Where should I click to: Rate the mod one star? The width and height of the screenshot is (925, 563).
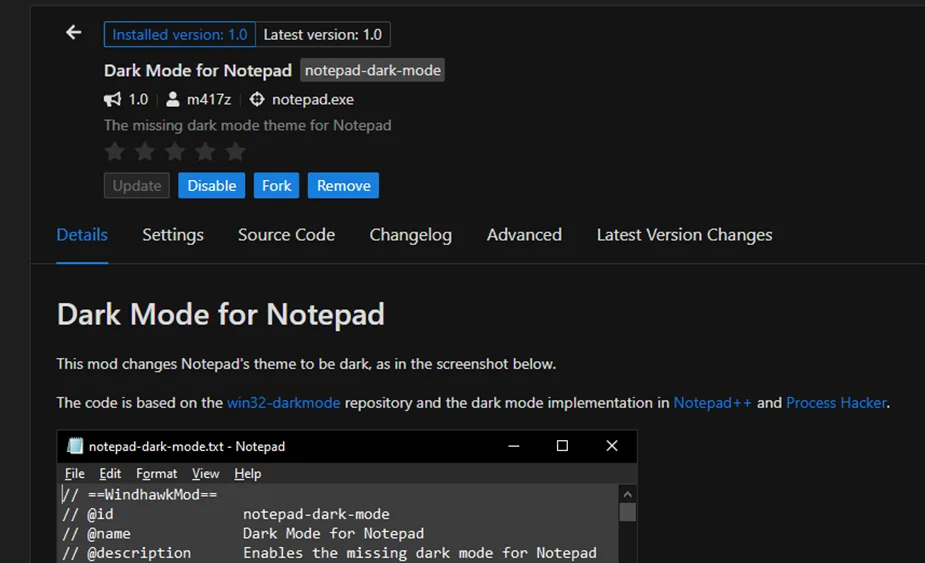[114, 152]
